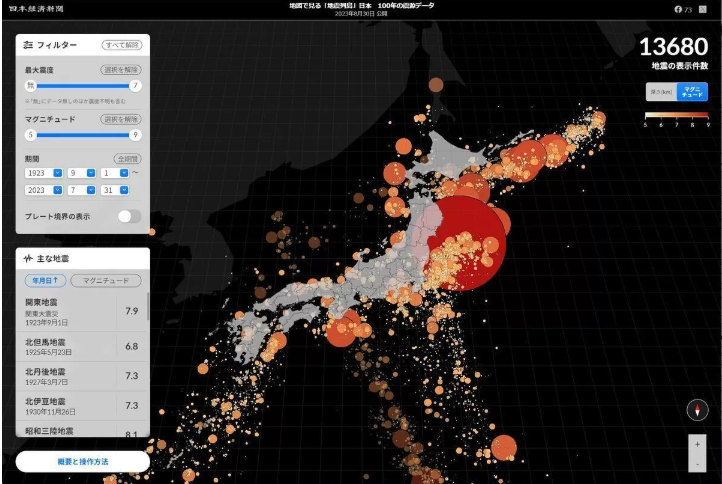Click the Facebook share icon
The height and width of the screenshot is (484, 722).
(x=679, y=9)
